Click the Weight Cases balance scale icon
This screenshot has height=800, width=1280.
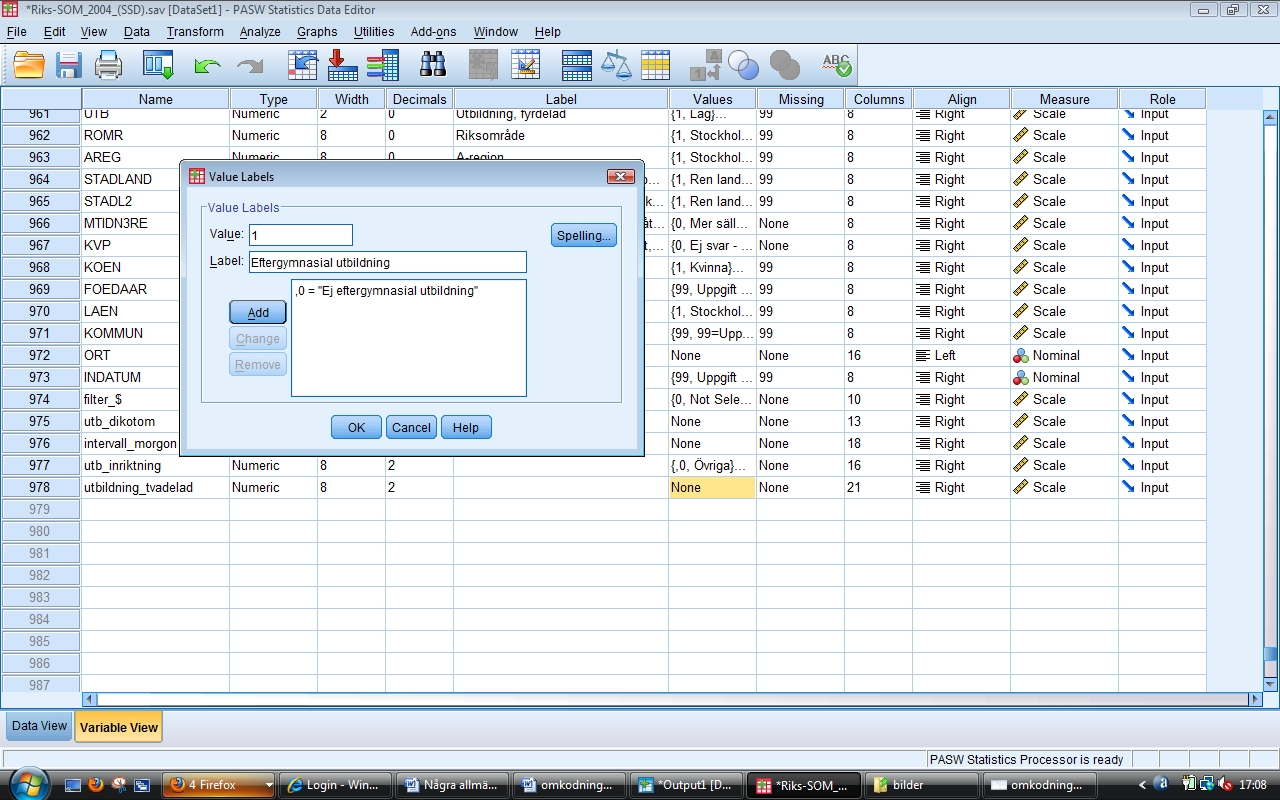(616, 66)
